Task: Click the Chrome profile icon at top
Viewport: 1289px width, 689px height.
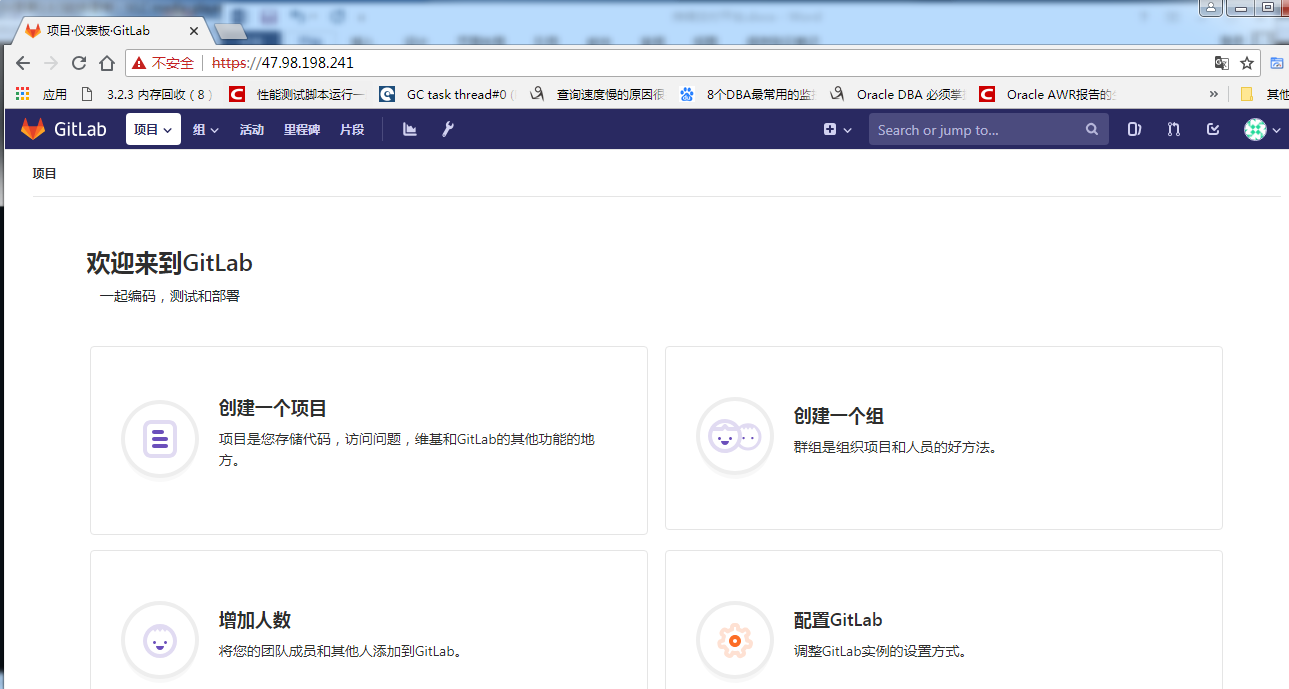Action: [x=1211, y=8]
